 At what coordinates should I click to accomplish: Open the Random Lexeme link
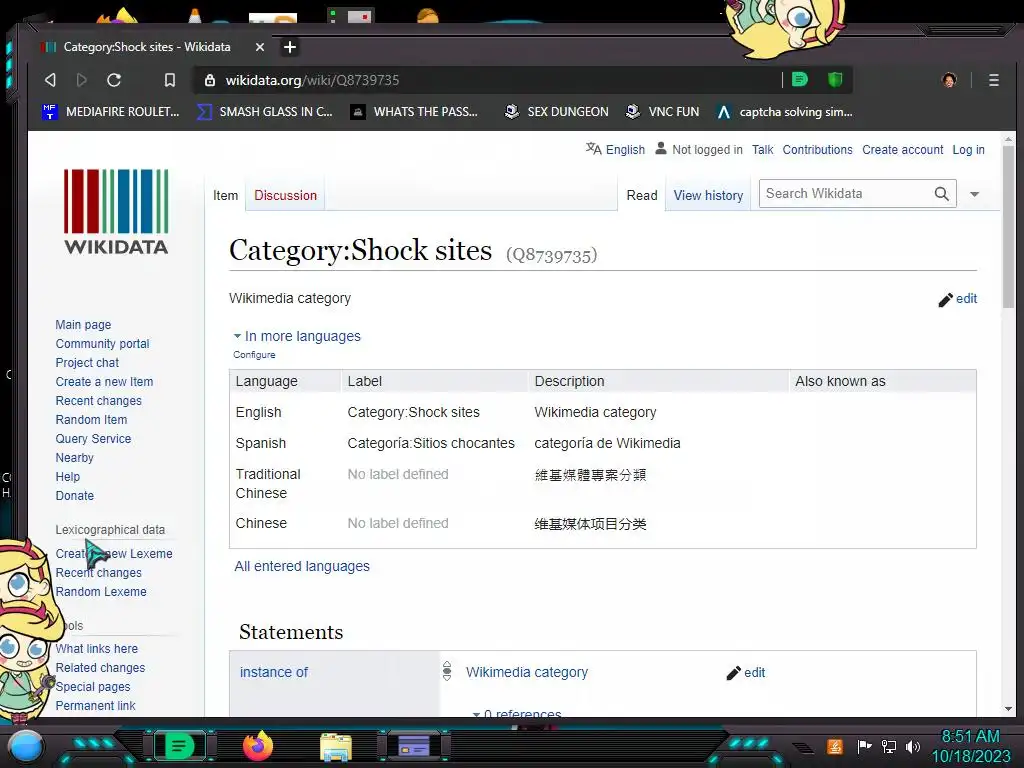[101, 592]
